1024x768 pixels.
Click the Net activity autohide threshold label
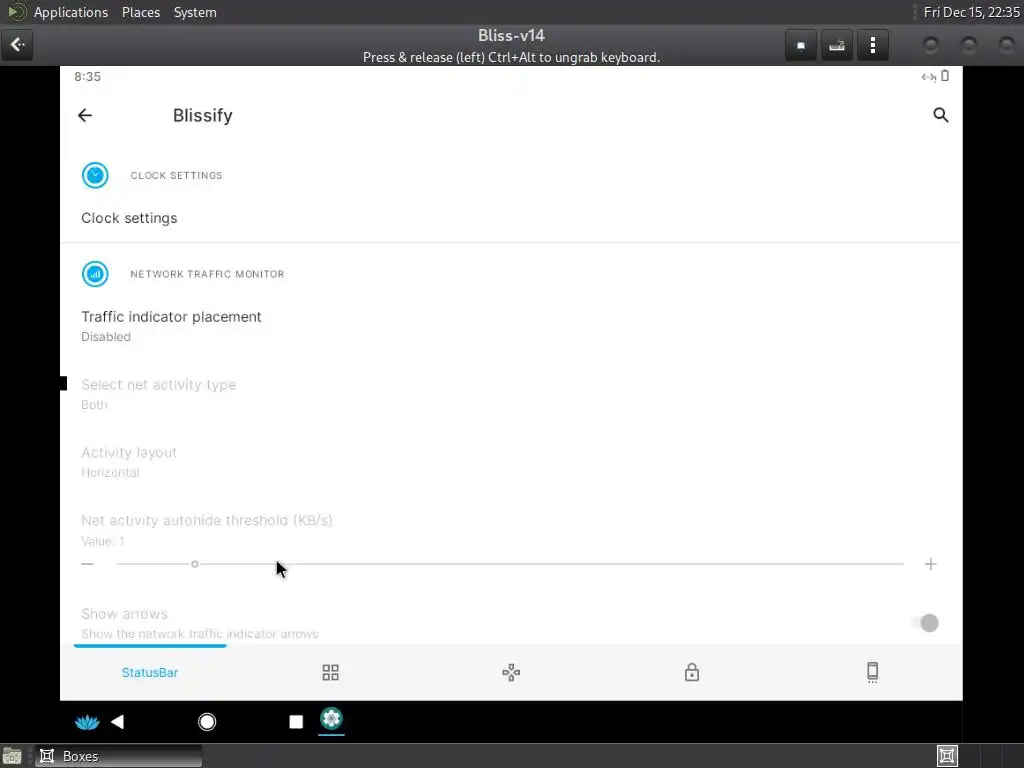click(206, 520)
